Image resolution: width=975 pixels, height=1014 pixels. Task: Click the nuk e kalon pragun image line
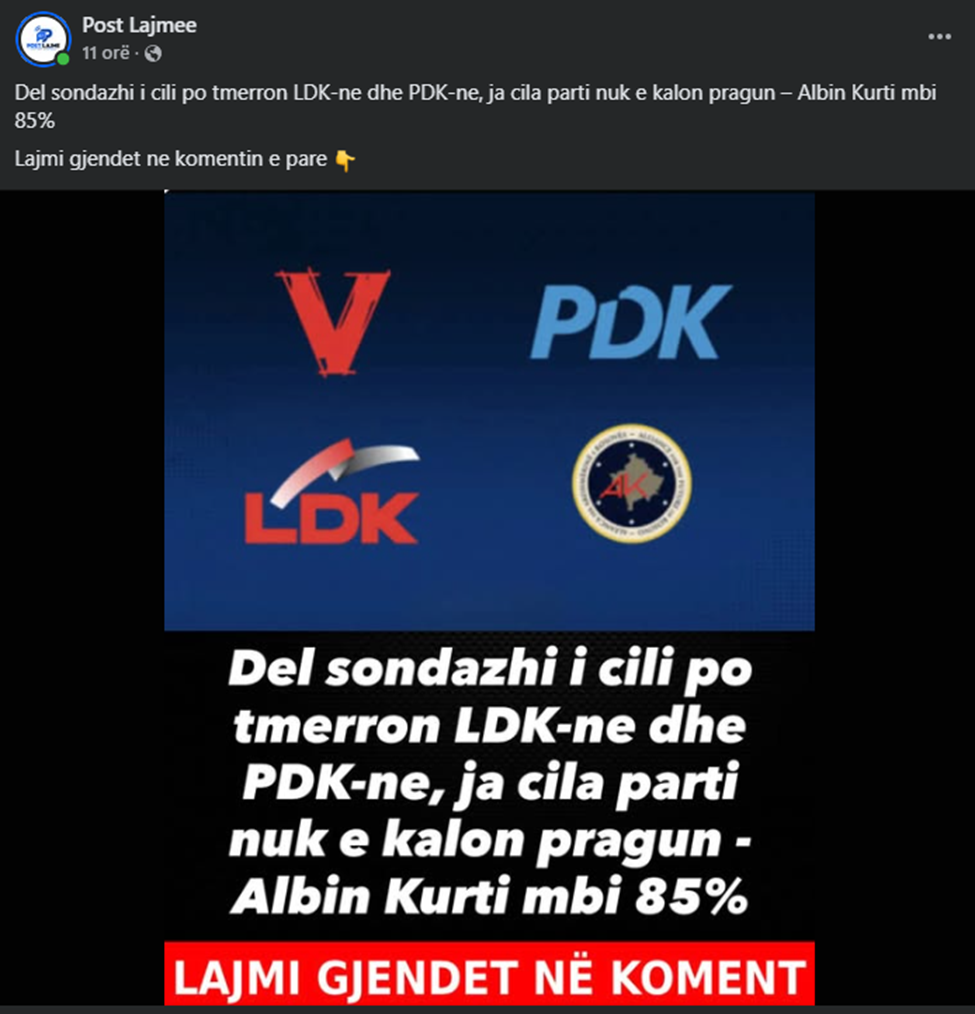(489, 840)
